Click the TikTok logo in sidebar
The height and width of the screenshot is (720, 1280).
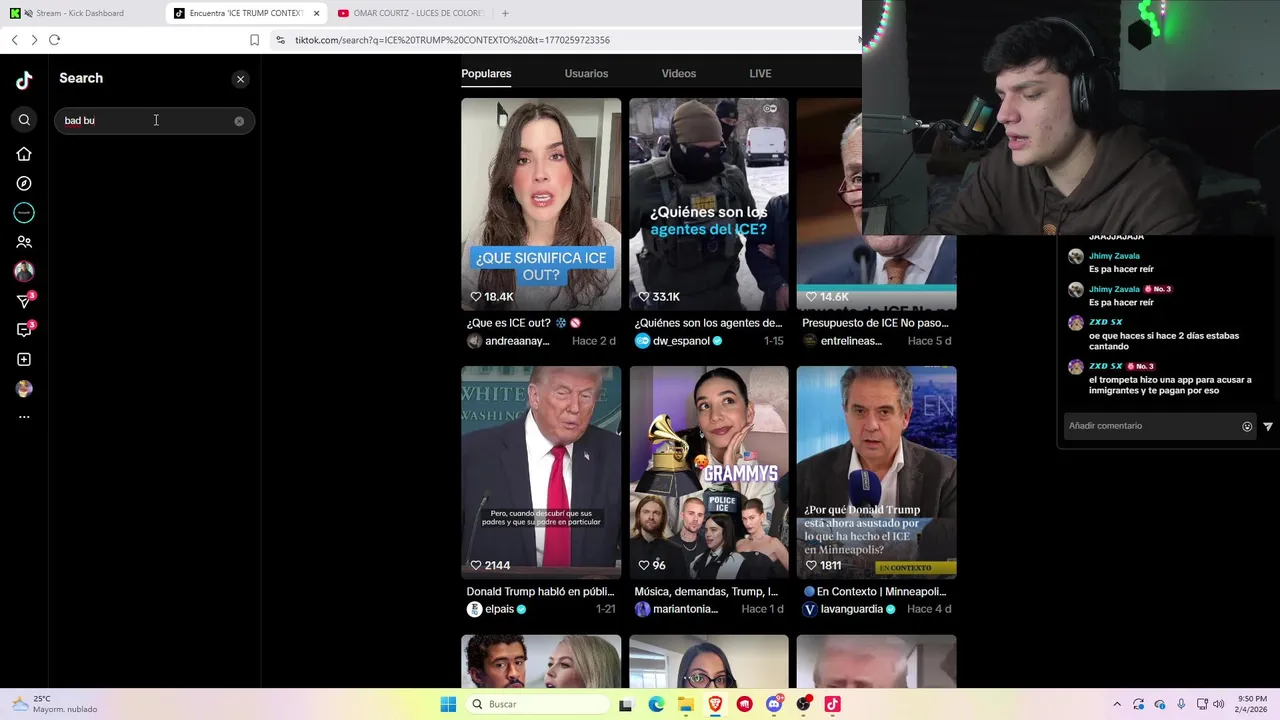coord(24,80)
